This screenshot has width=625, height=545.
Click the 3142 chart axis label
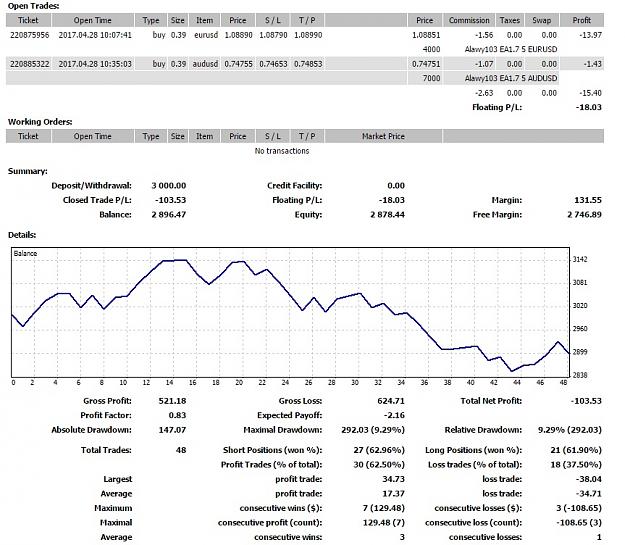580,260
